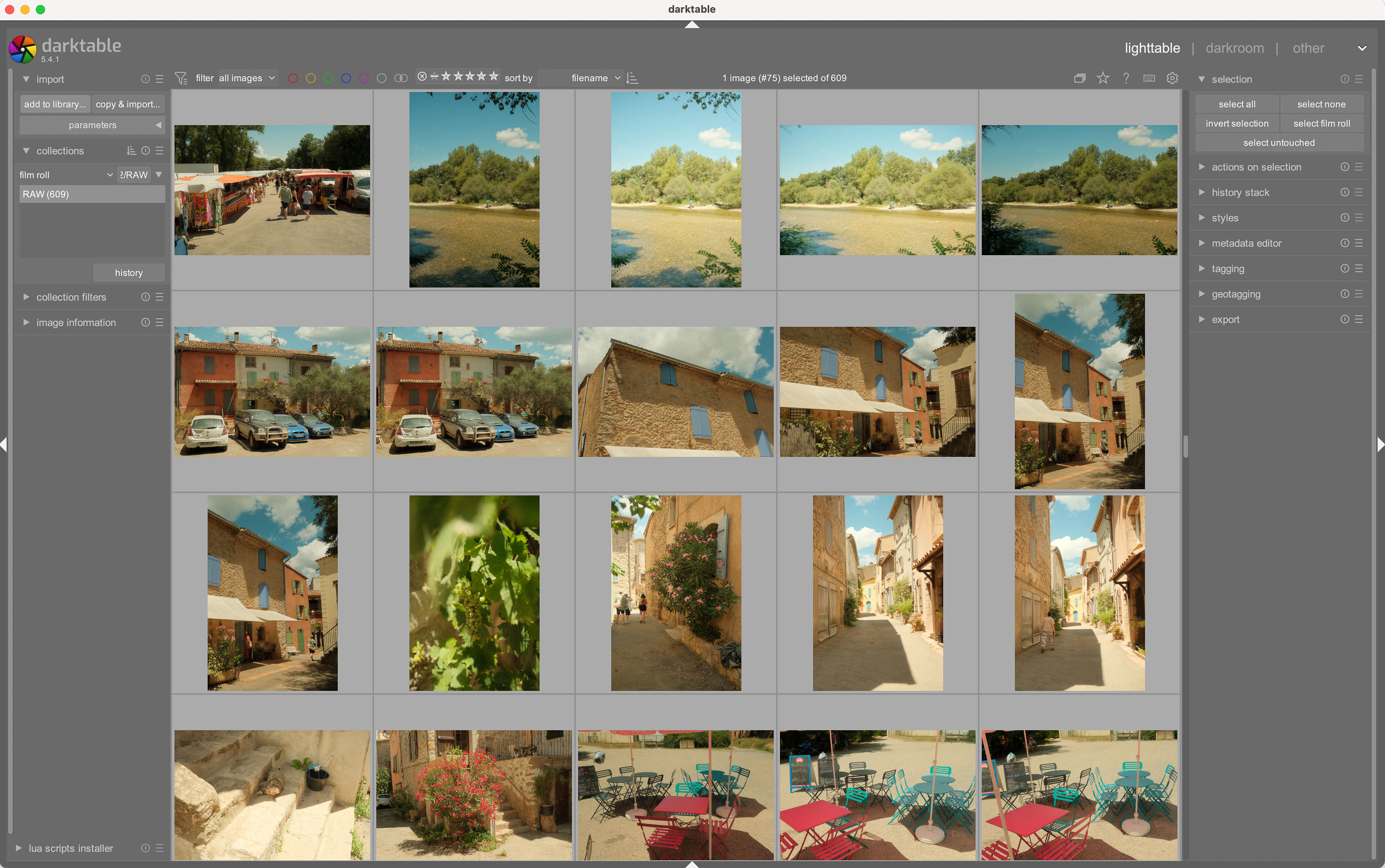The width and height of the screenshot is (1385, 868).
Task: Expand image information module
Action: [x=26, y=323]
